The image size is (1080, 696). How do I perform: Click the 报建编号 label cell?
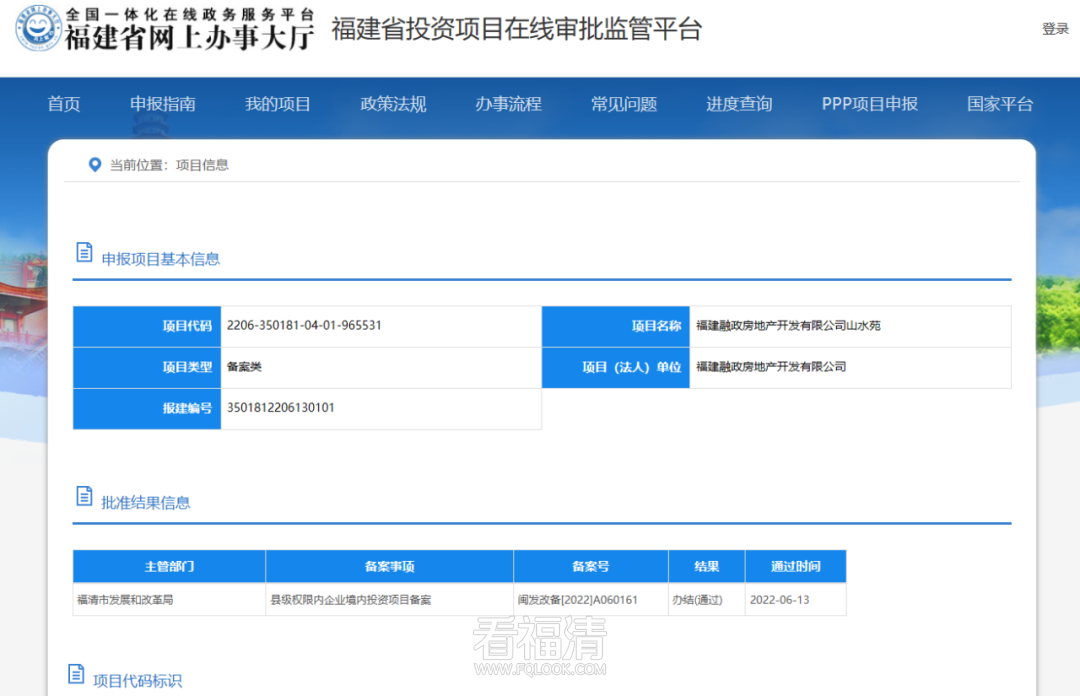(147, 409)
